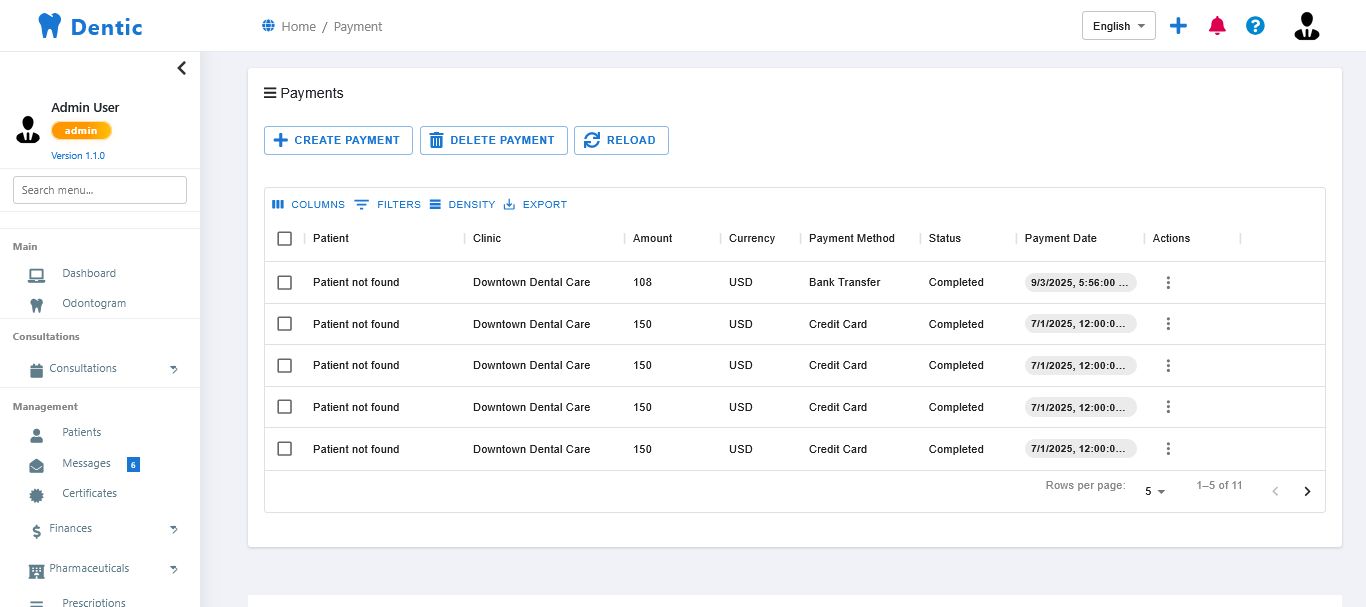Collapse the sidebar with the left chevron
The height and width of the screenshot is (607, 1366).
[x=181, y=68]
